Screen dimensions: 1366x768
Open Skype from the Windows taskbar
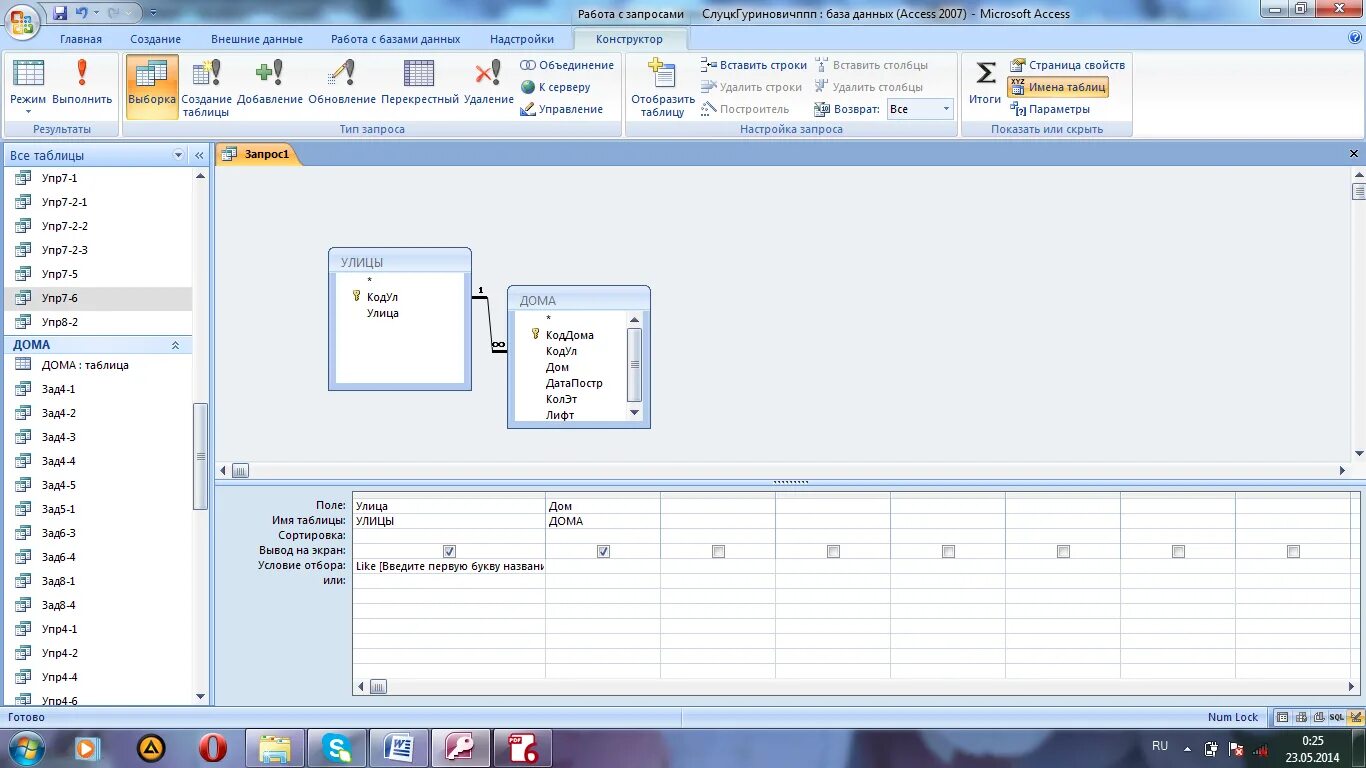click(x=337, y=748)
